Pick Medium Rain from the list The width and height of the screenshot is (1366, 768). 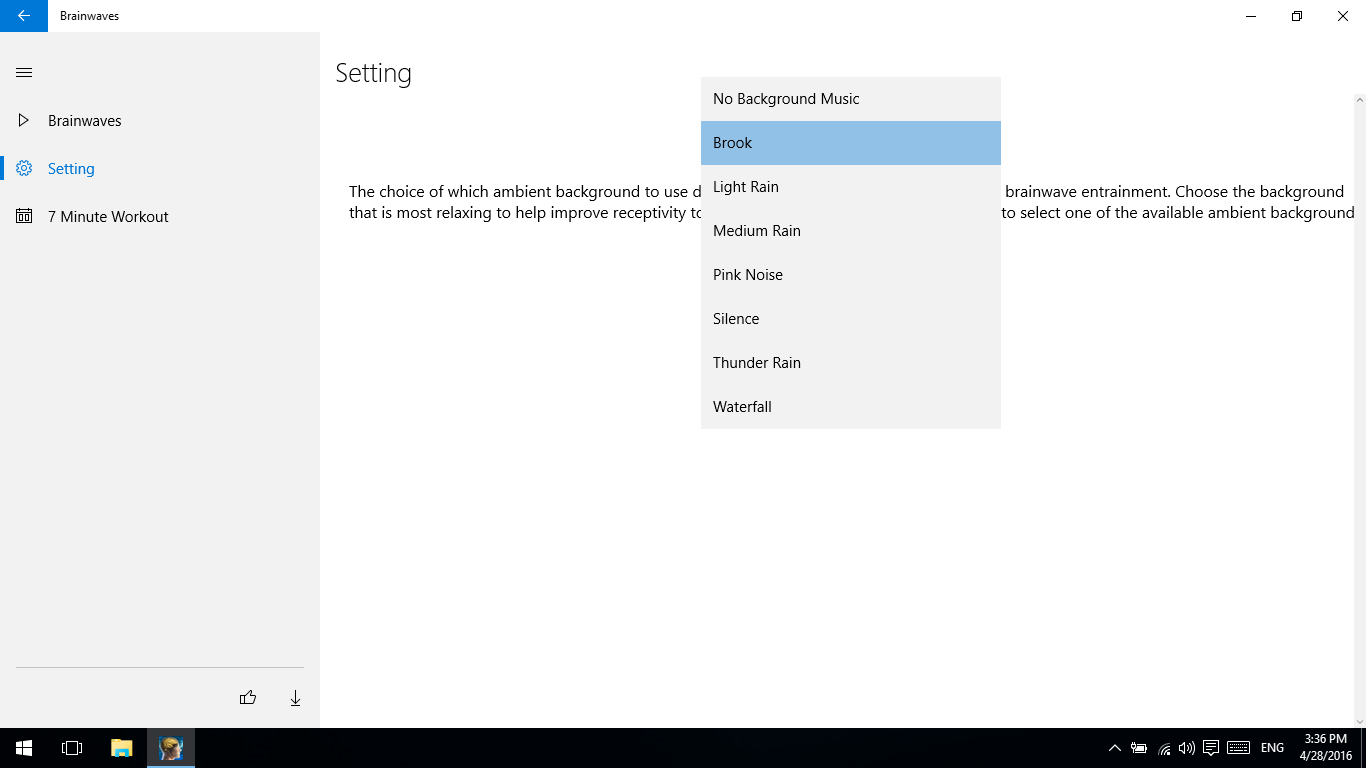coord(851,231)
